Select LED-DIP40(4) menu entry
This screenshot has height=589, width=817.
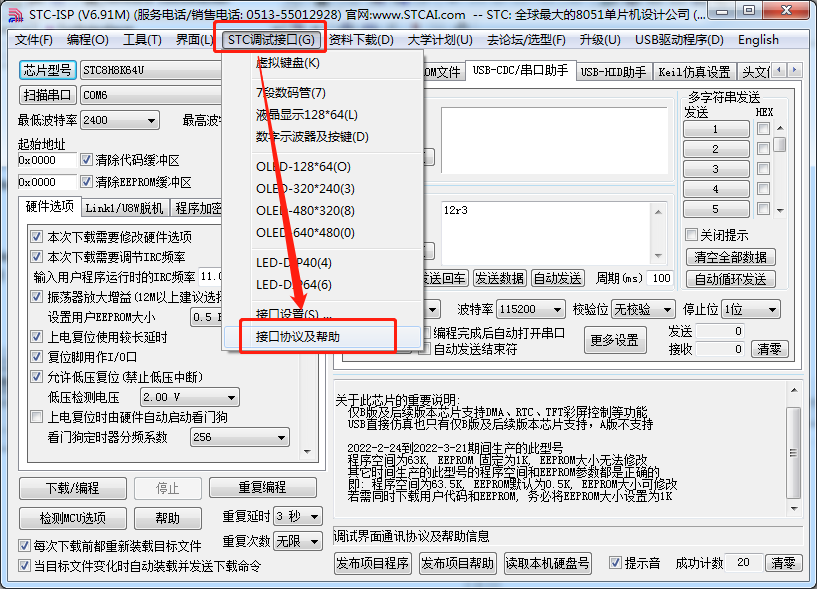[322, 263]
